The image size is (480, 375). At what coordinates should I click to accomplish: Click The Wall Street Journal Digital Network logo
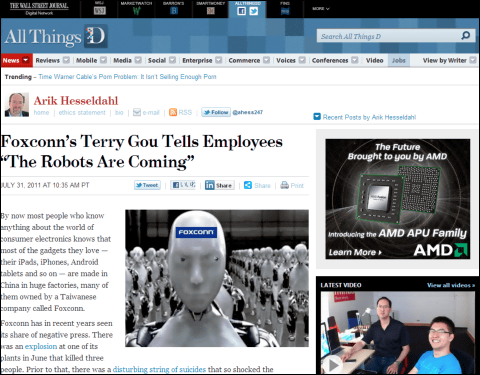39,9
